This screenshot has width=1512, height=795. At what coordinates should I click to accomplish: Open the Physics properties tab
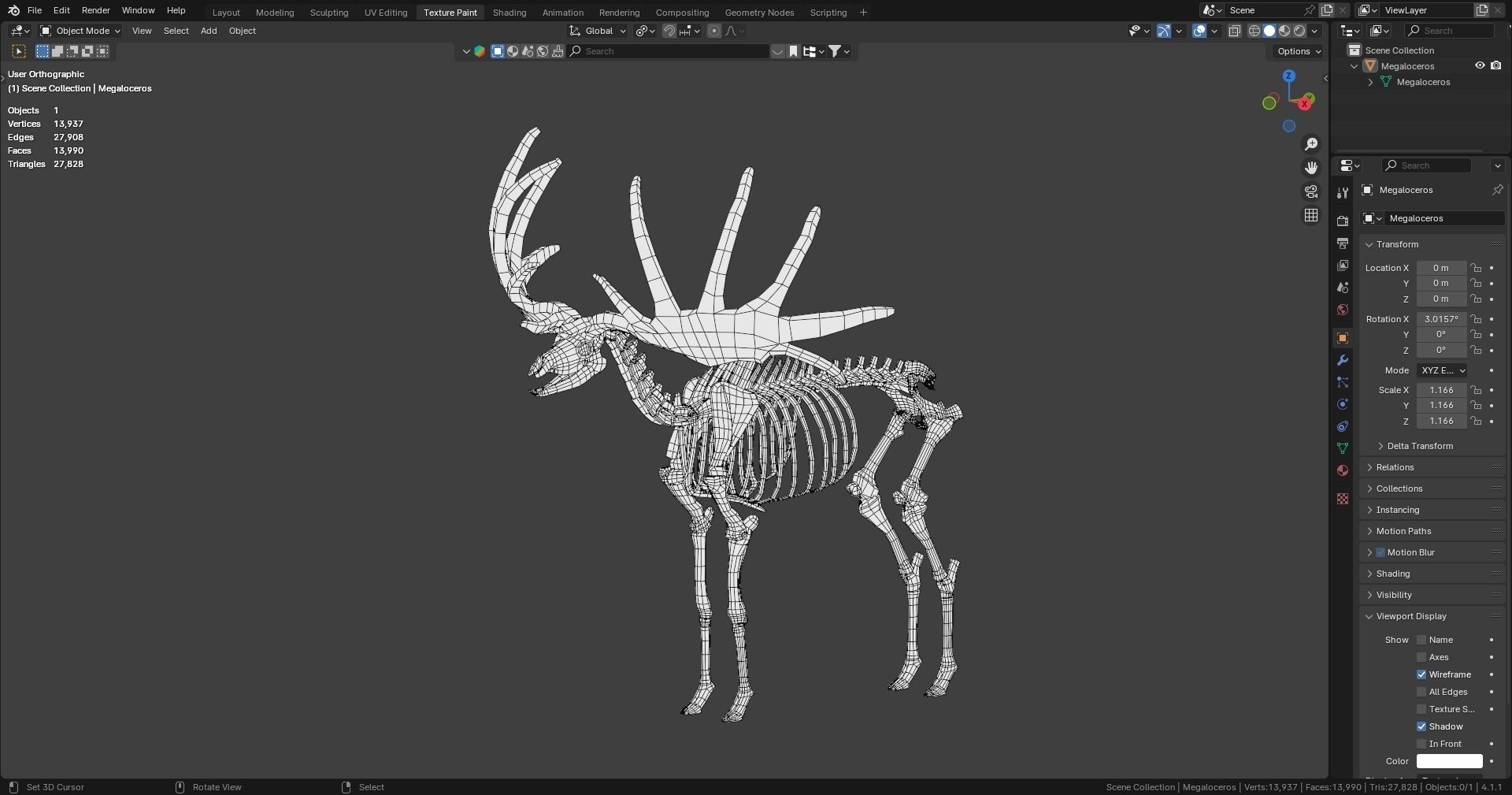[1343, 404]
